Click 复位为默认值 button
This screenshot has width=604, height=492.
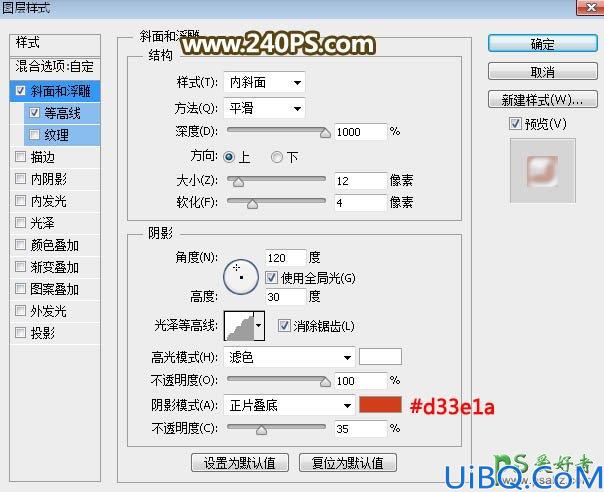[347, 462]
